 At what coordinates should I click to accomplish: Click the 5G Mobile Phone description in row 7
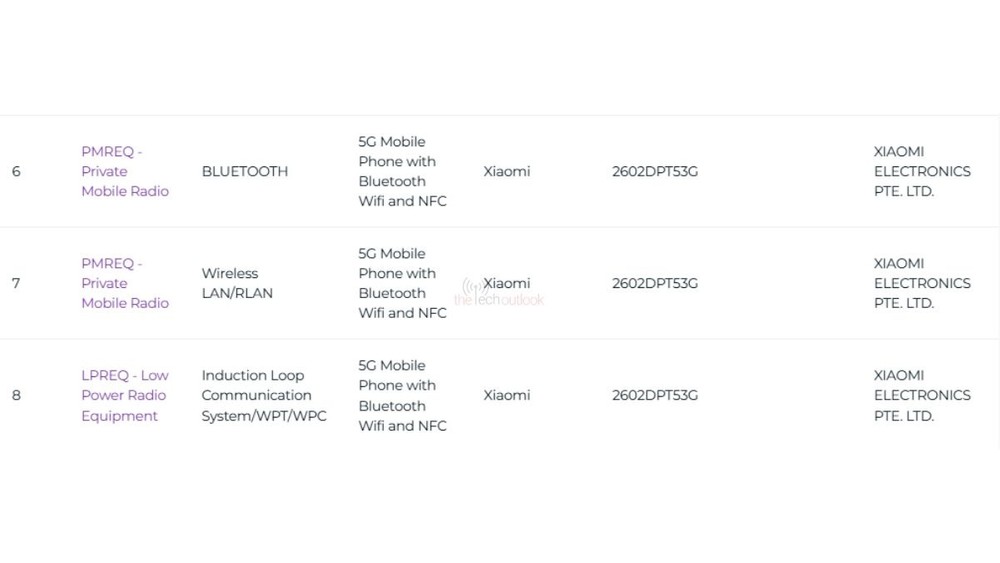pyautogui.click(x=402, y=283)
